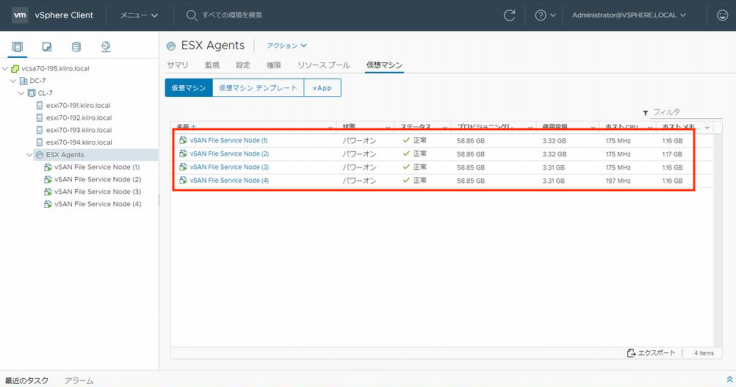Click the search all environments field
Viewport: 736px width, 387px height.
click(232, 15)
